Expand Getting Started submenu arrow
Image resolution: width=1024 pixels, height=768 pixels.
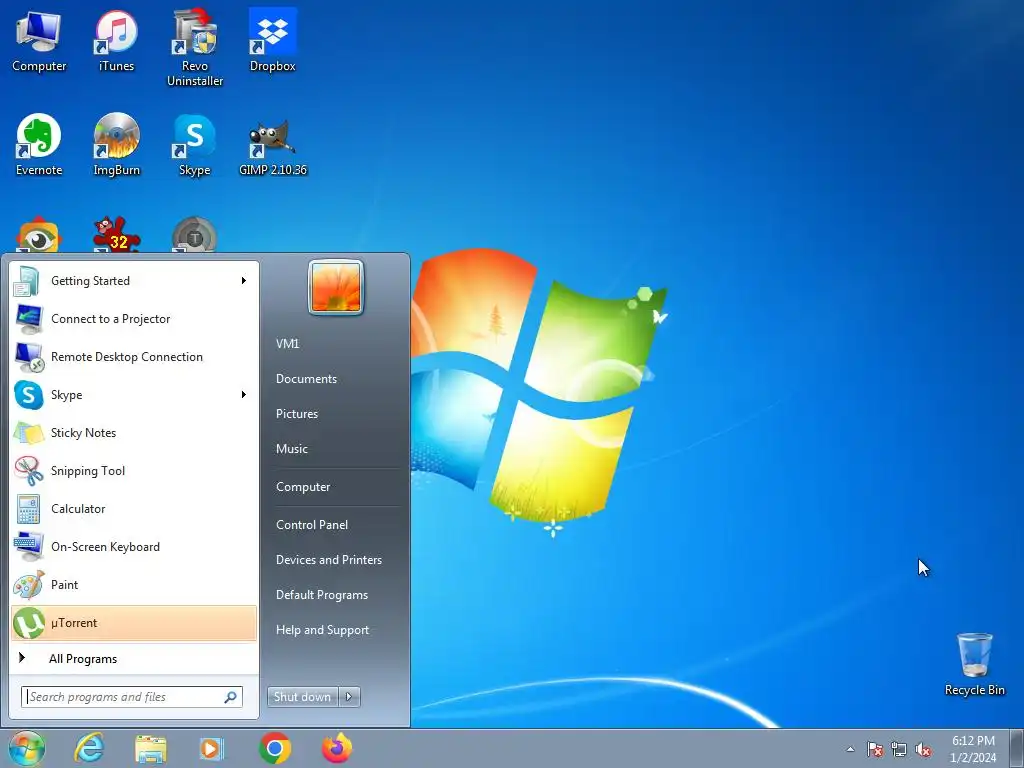tap(243, 281)
